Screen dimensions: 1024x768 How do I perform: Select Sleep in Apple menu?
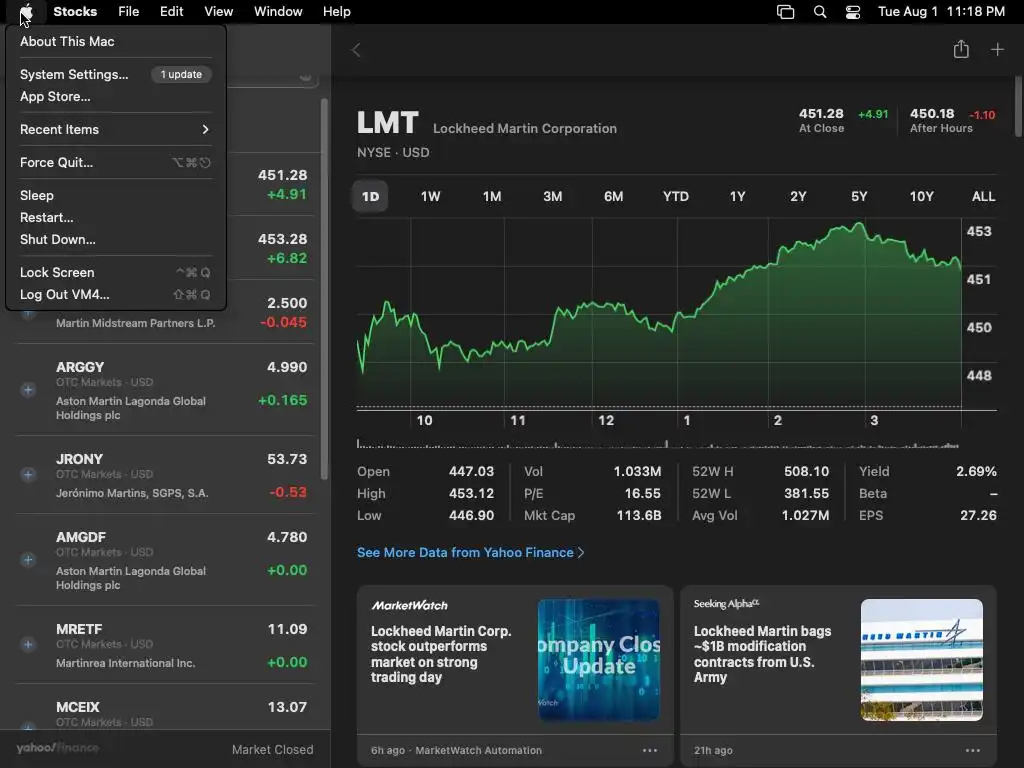coord(115,195)
